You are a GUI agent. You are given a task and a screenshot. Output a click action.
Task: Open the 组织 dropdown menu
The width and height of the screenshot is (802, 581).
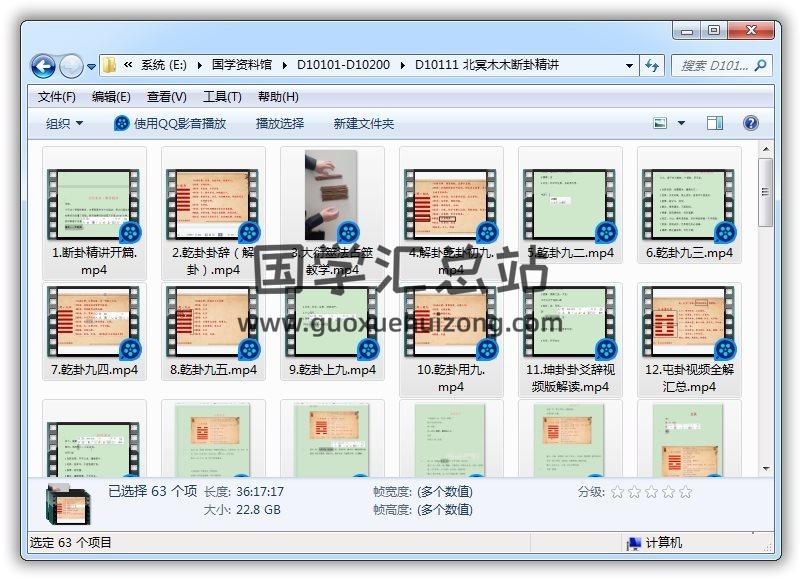click(64, 123)
